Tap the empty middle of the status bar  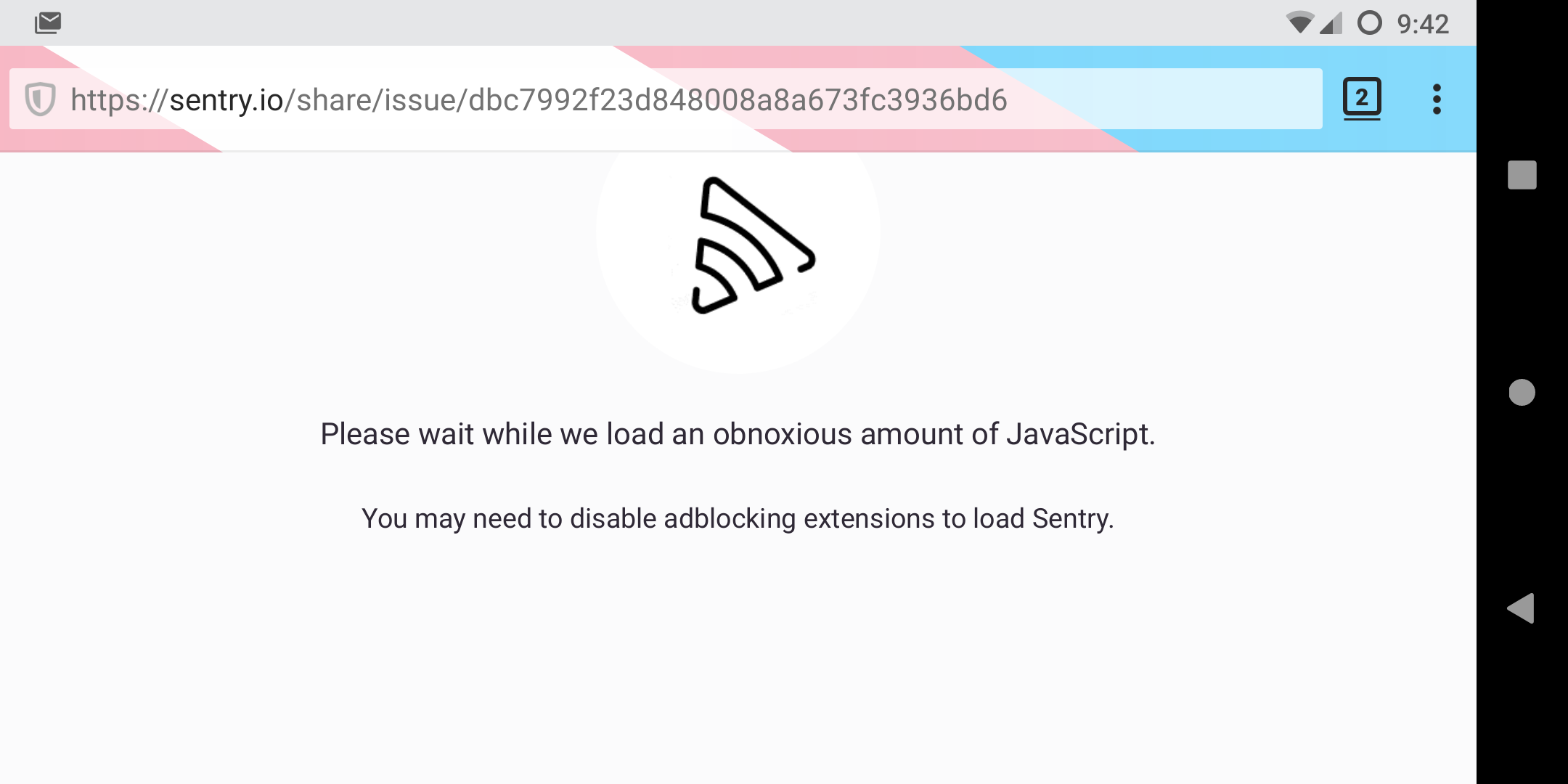(653, 23)
